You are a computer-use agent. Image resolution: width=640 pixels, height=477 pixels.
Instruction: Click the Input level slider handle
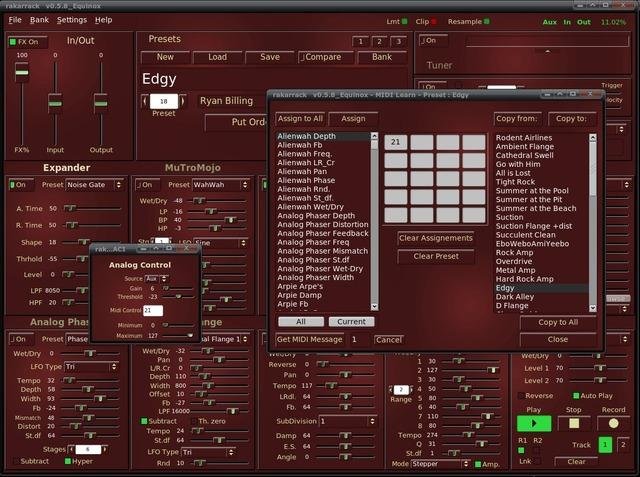(55, 103)
